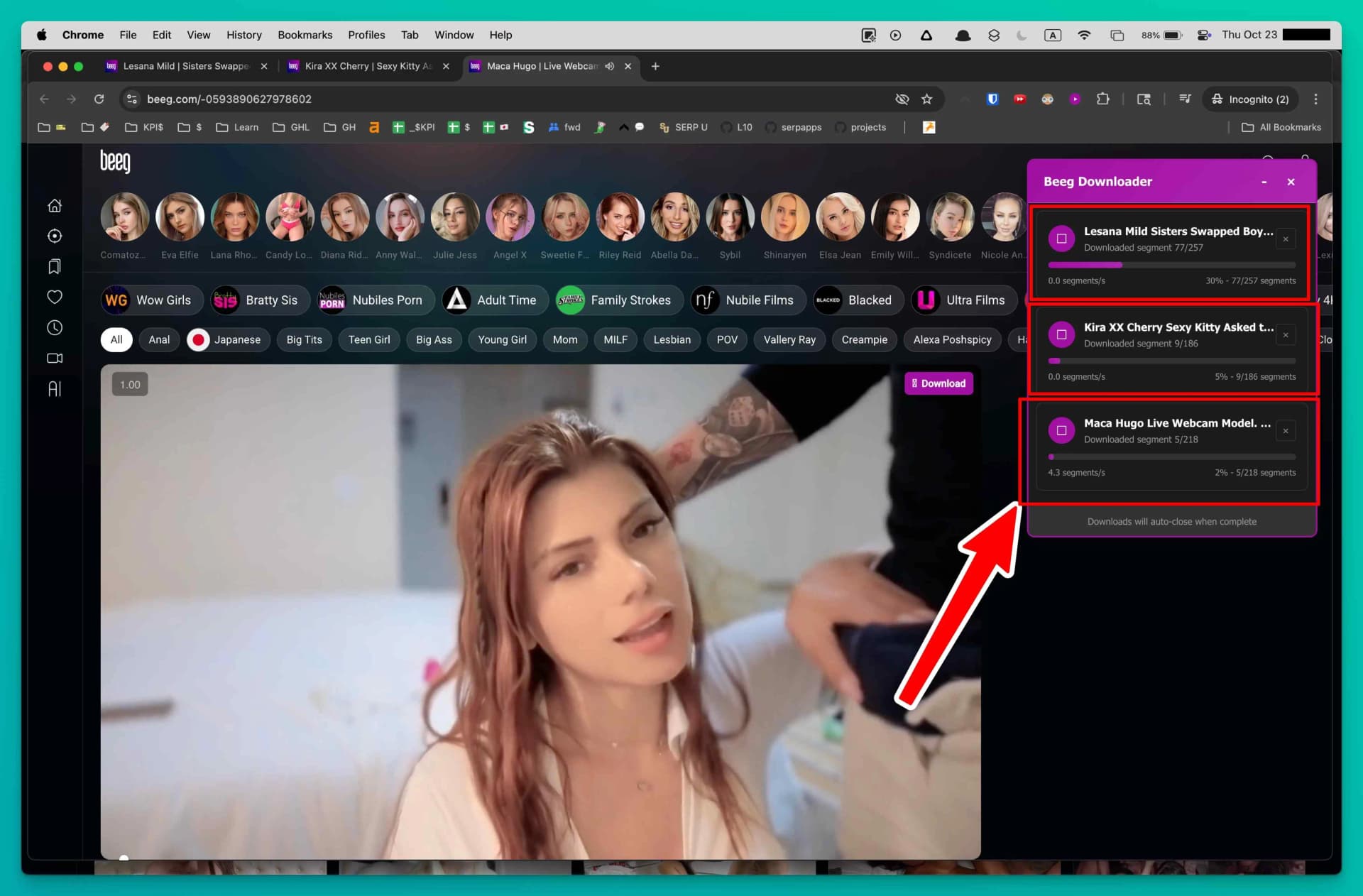1363x896 pixels.
Task: Select the Blacked studio icon
Action: (x=827, y=300)
